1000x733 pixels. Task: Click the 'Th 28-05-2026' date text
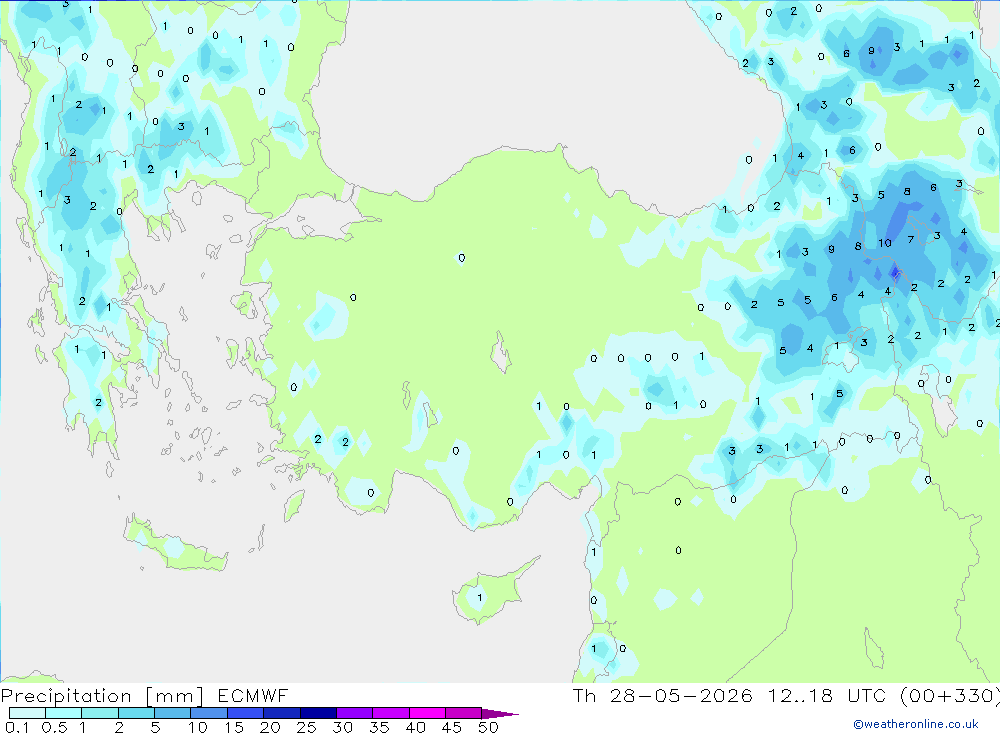point(662,696)
